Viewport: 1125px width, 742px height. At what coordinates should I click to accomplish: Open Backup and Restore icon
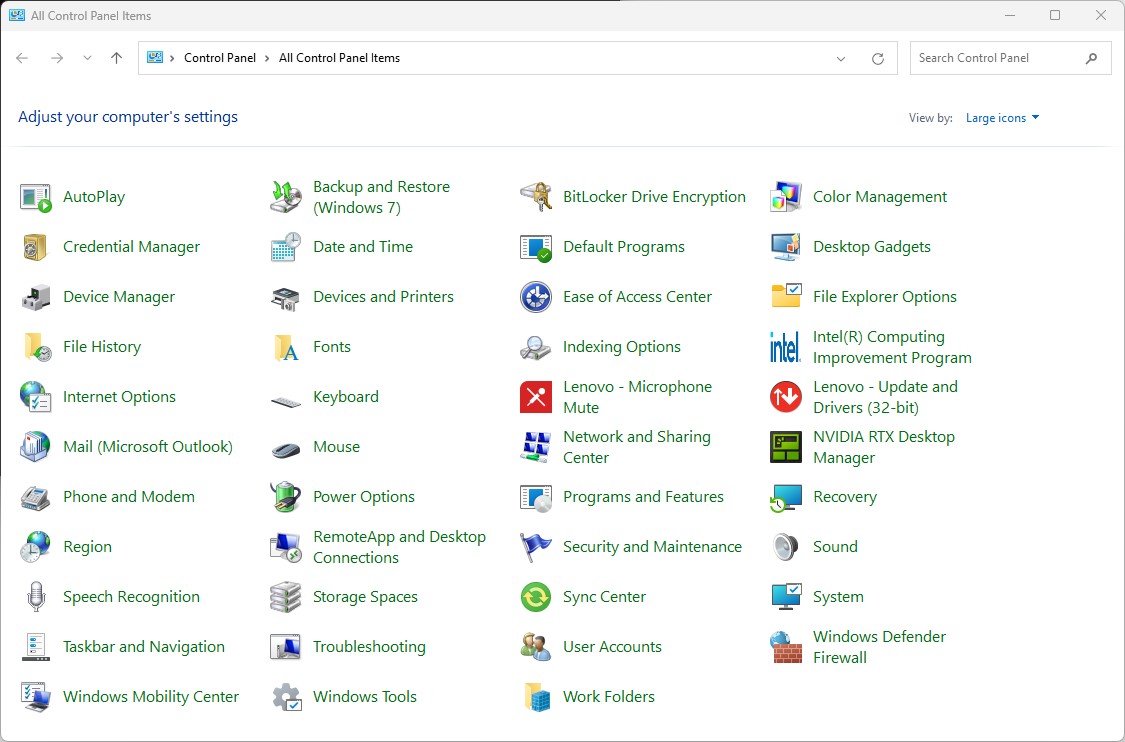pos(286,197)
